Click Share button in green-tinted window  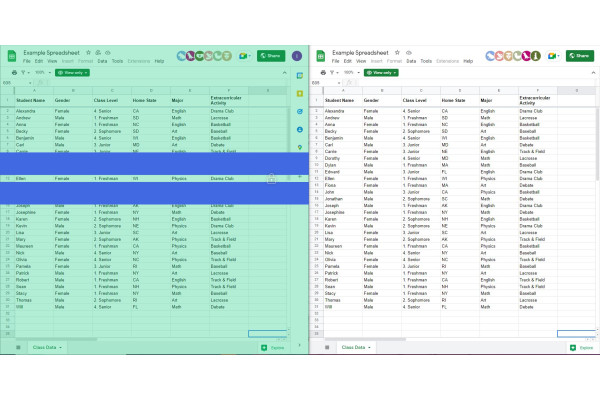coord(271,56)
